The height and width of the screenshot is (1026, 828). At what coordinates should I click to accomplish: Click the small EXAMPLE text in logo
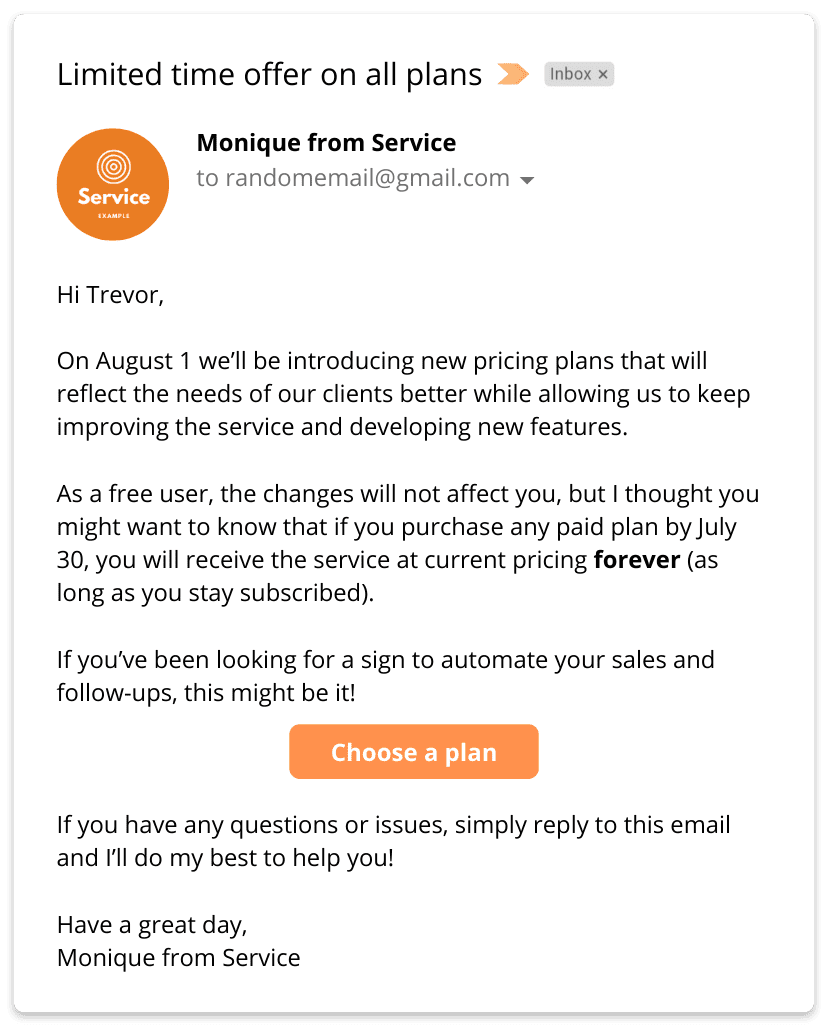pyautogui.click(x=112, y=215)
